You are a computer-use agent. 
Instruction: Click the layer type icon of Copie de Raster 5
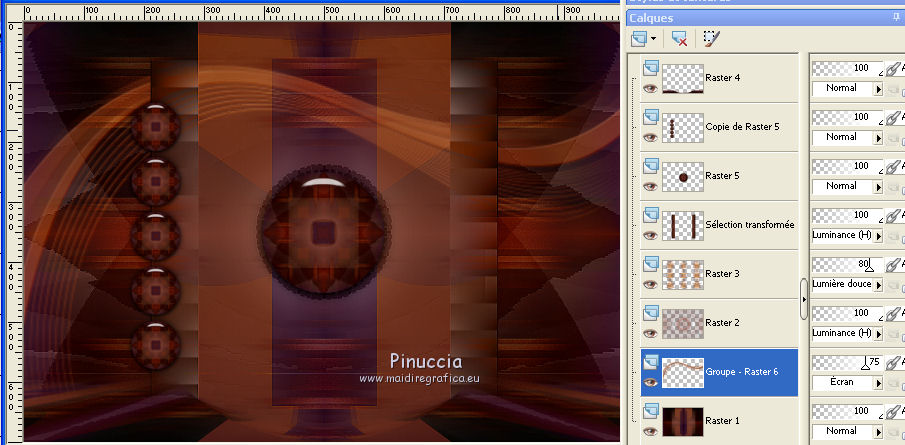650,117
